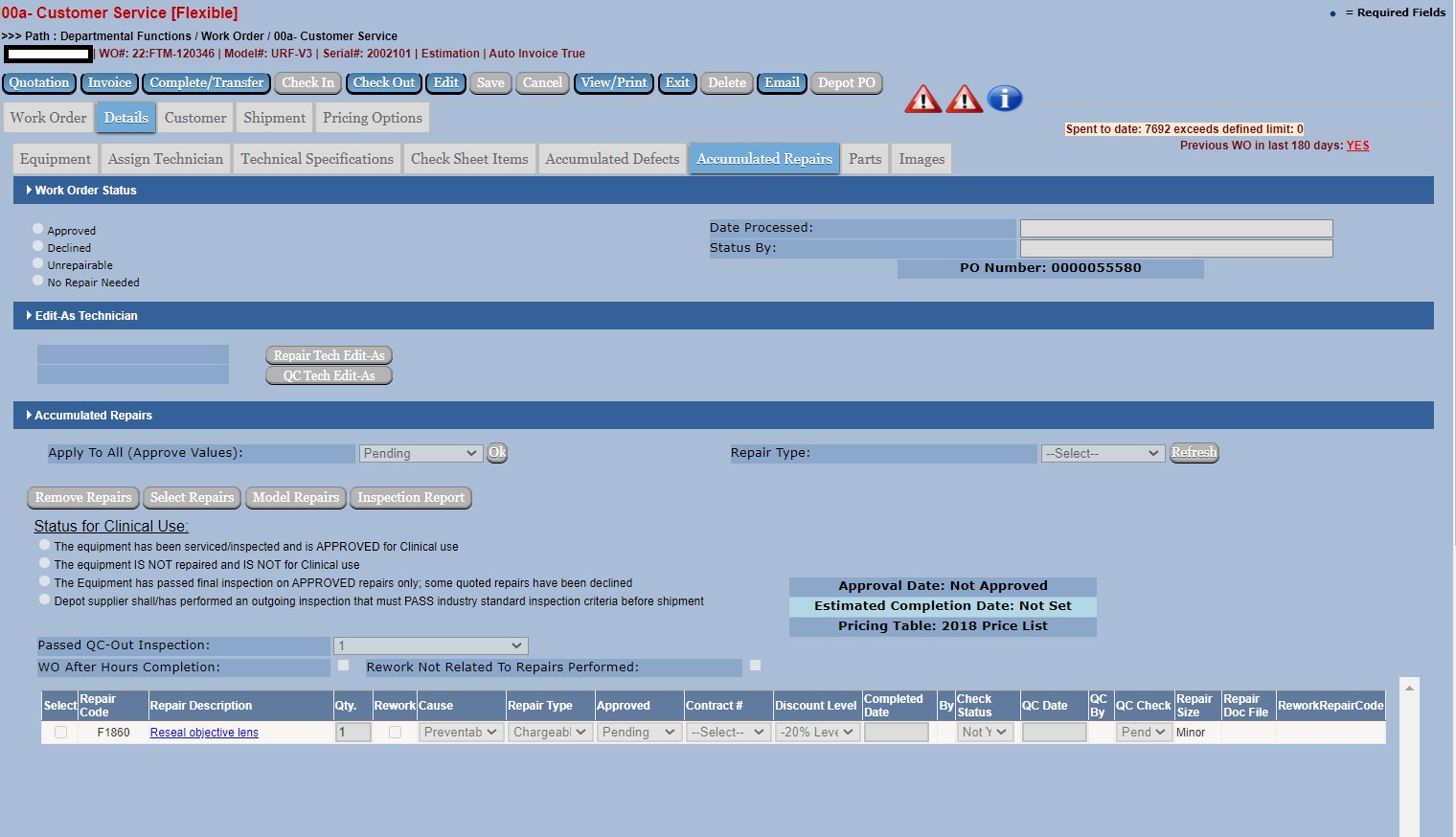1456x837 pixels.
Task: Click the first red warning triangle icon
Action: click(922, 99)
